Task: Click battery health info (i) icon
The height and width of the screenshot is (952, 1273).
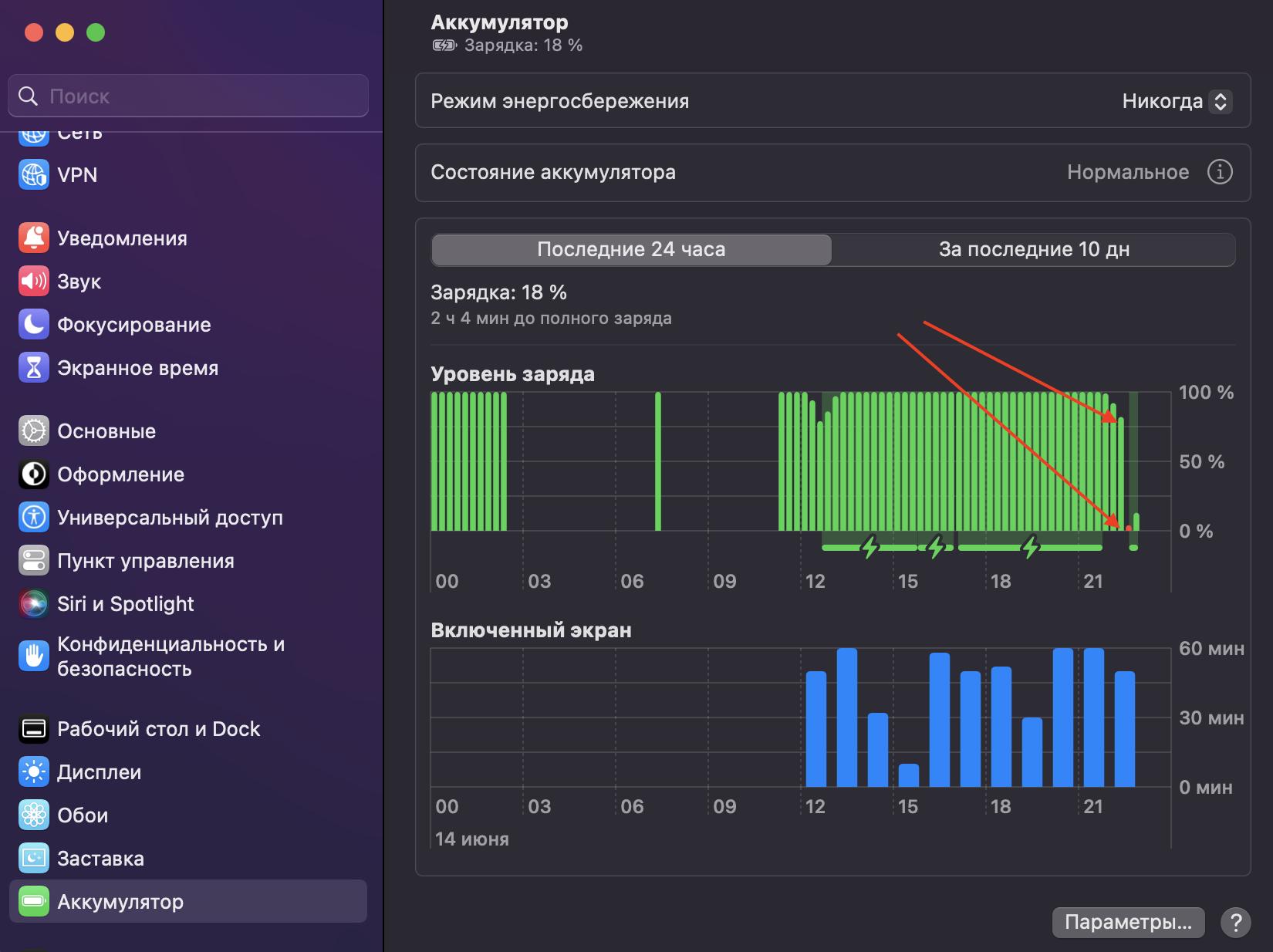Action: (1219, 172)
